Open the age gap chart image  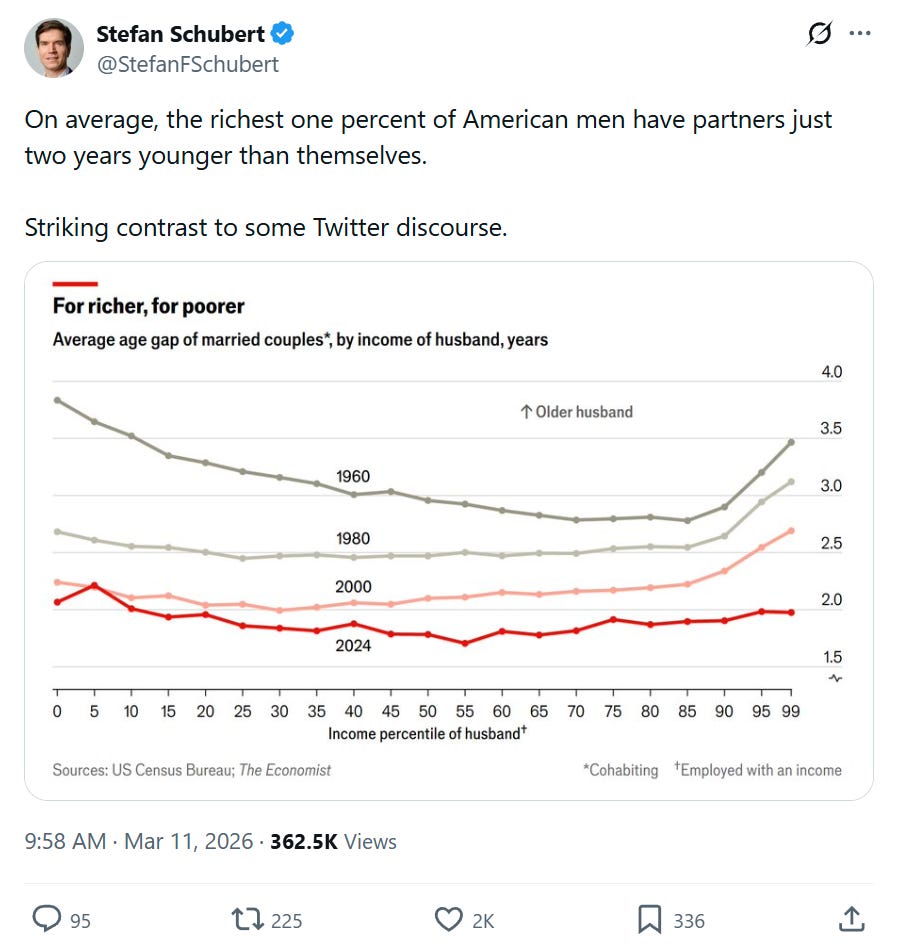(x=448, y=530)
